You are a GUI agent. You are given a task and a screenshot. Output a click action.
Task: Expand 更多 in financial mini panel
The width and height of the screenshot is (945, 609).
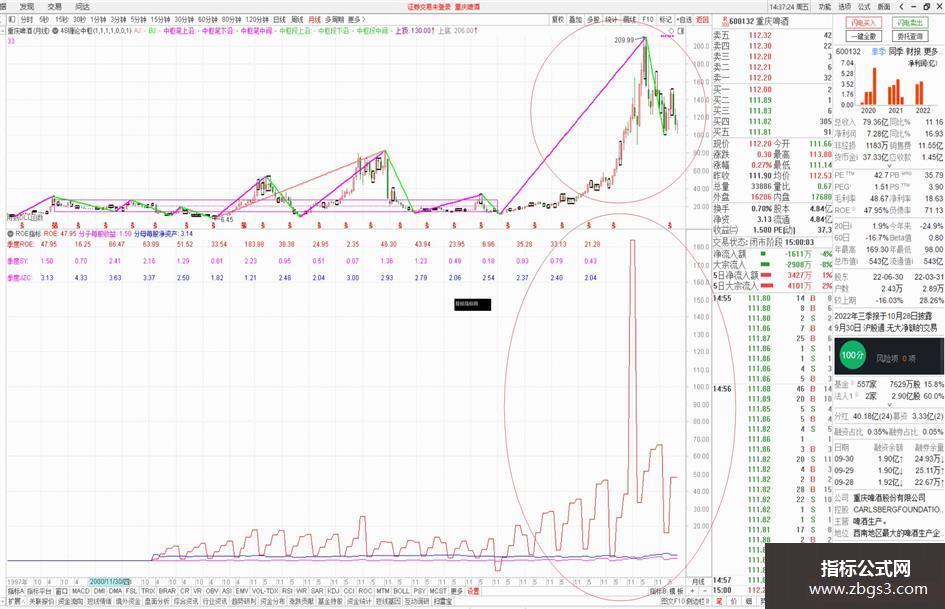click(931, 52)
